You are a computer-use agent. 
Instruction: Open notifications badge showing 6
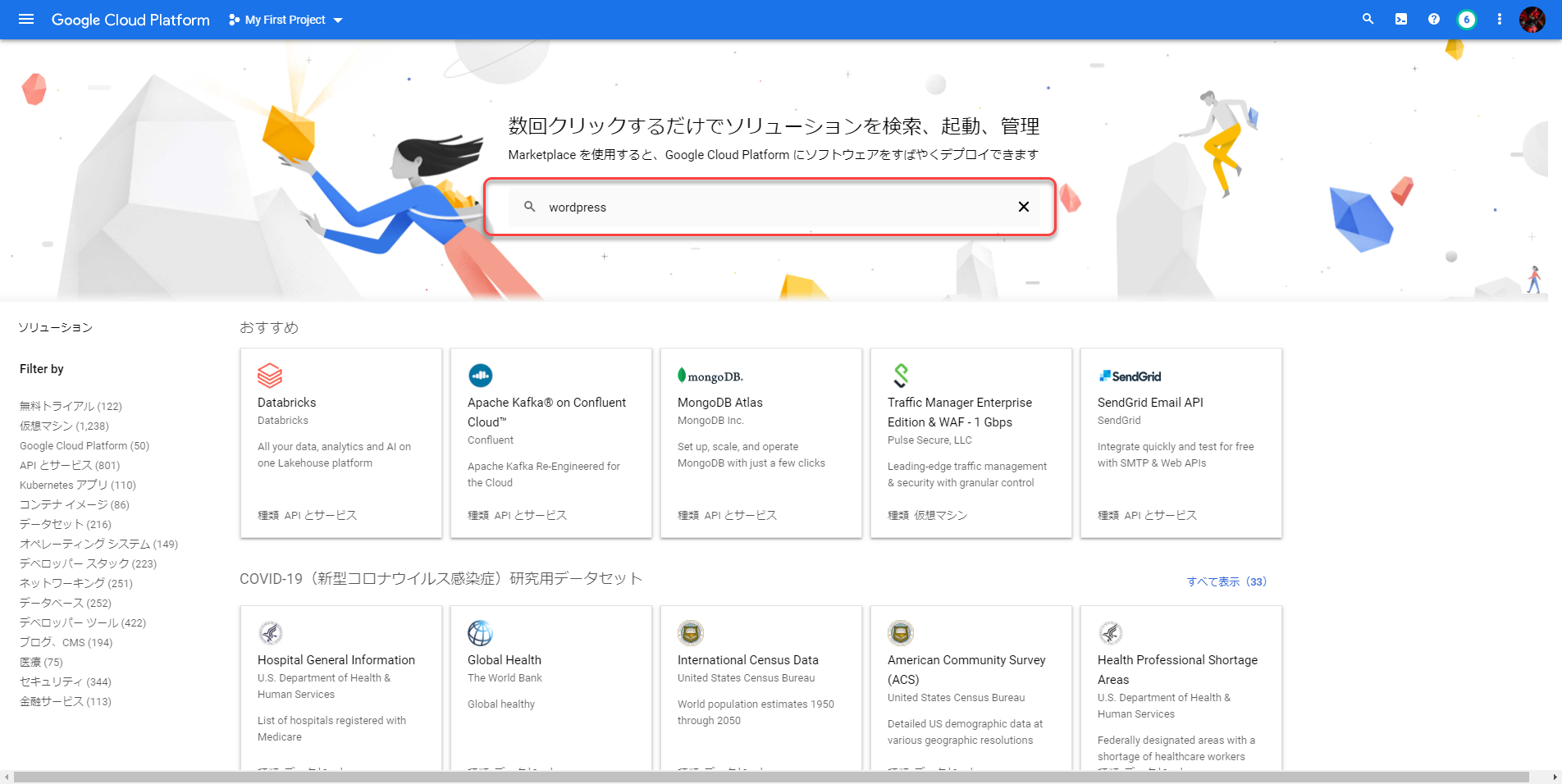pos(1466,20)
